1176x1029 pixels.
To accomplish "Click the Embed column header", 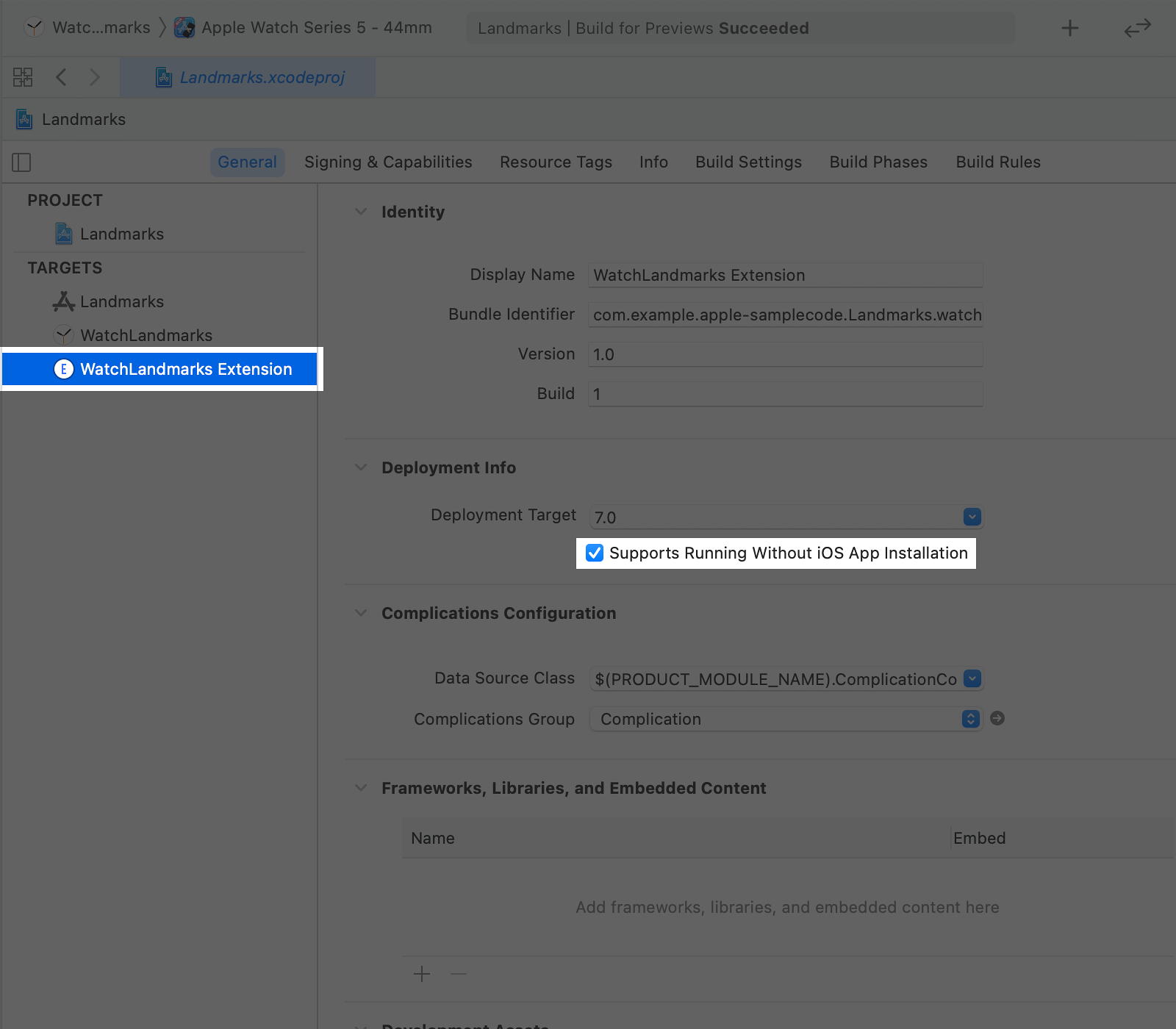I will [x=979, y=839].
